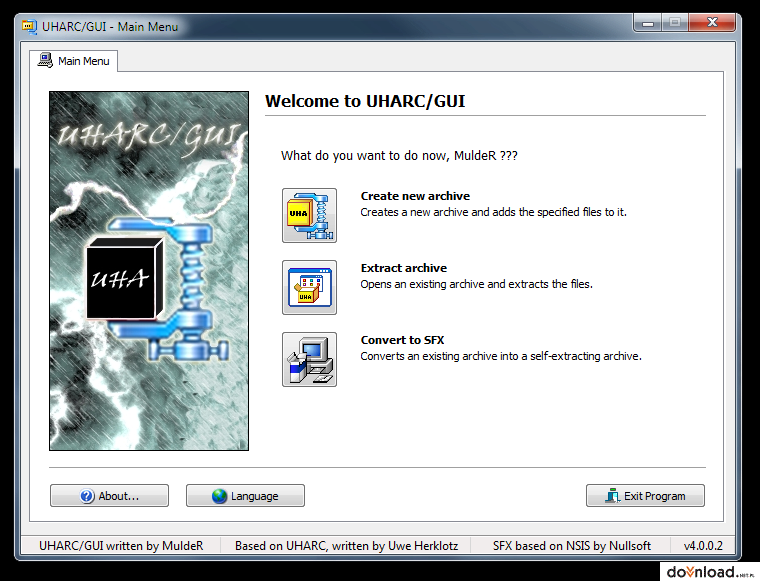Click the 'Create new archive' heading text
Viewport: 760px width, 581px height.
pos(415,196)
